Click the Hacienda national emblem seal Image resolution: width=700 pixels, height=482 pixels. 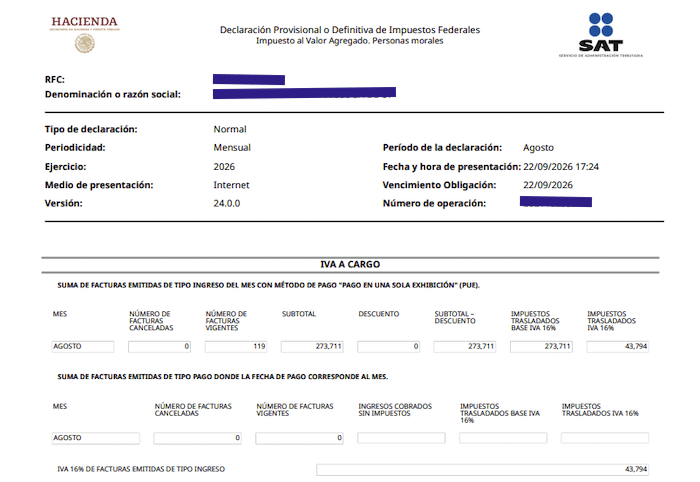[84, 44]
